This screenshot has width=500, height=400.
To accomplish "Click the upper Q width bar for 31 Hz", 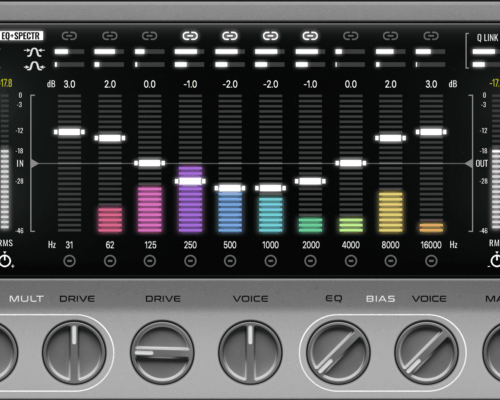I will tap(69, 52).
